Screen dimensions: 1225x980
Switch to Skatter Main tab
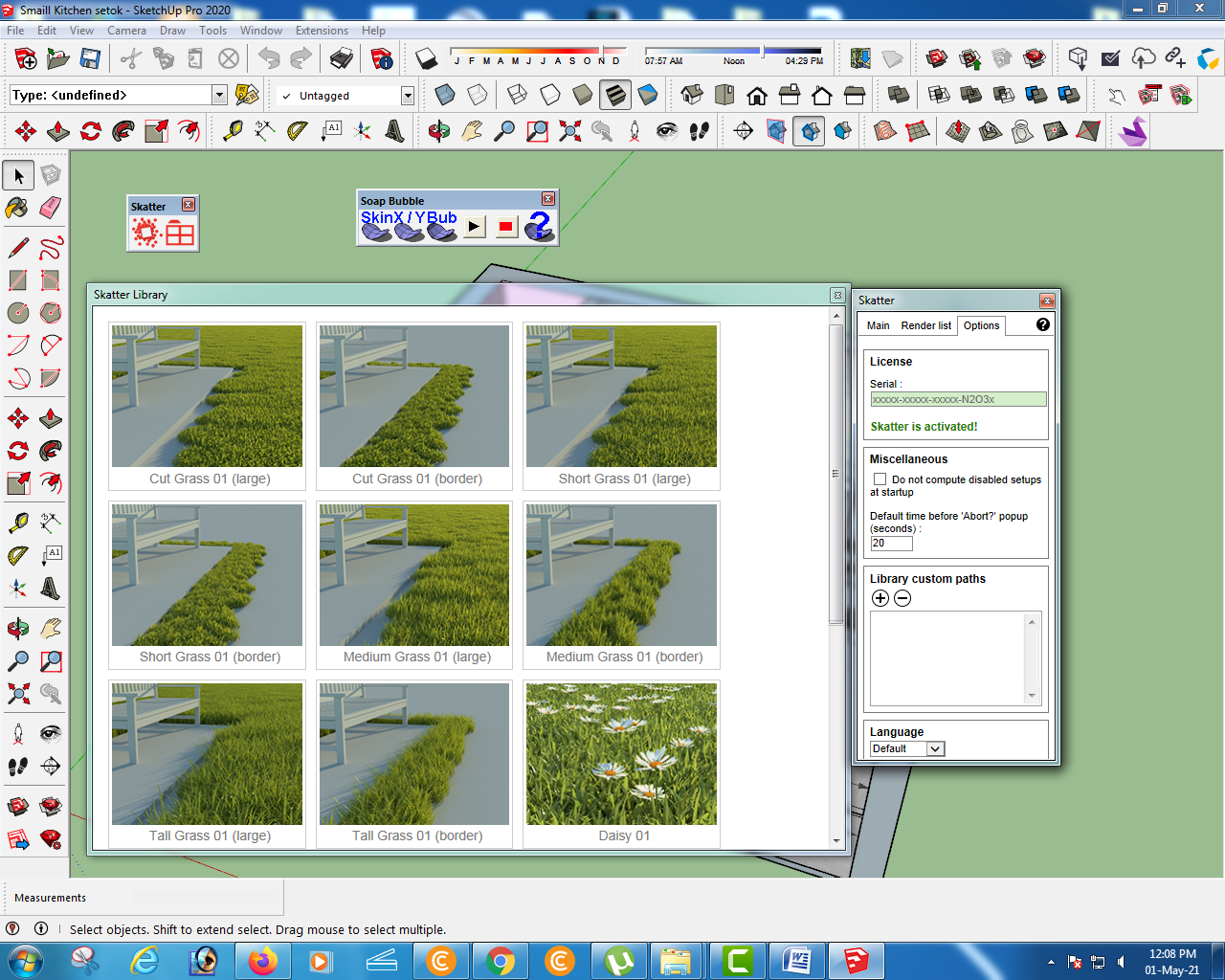[878, 325]
